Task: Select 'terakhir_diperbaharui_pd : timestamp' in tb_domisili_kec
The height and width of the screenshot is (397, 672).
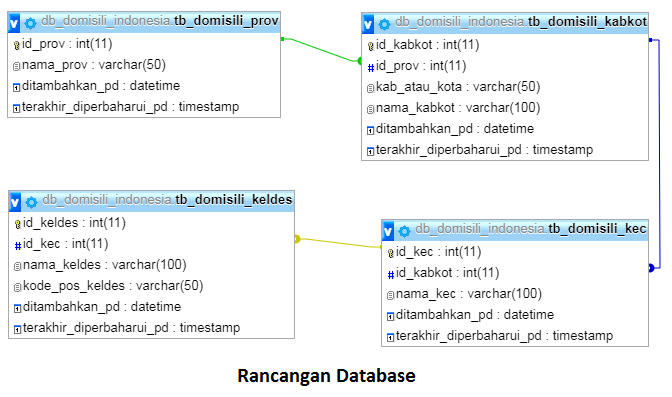Action: click(504, 336)
